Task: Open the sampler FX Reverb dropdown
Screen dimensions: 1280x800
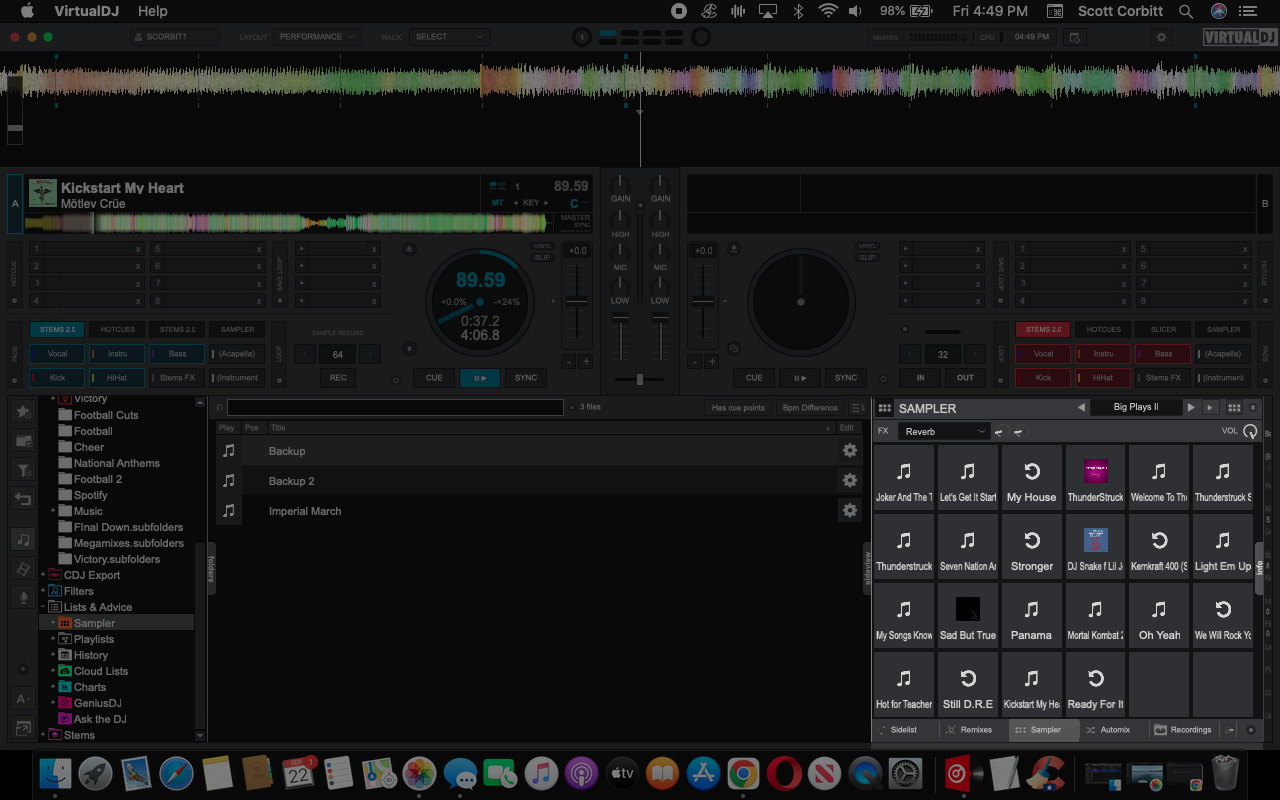Action: pyautogui.click(x=943, y=432)
